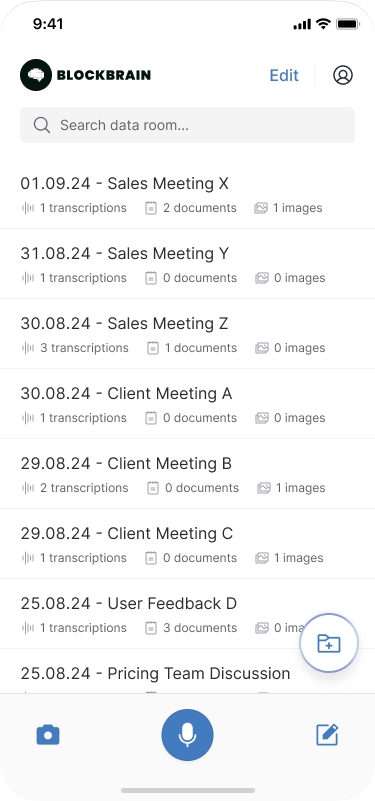Image resolution: width=375 pixels, height=801 pixels.
Task: Tap images icon under Client Meeting B
Action: pos(264,488)
